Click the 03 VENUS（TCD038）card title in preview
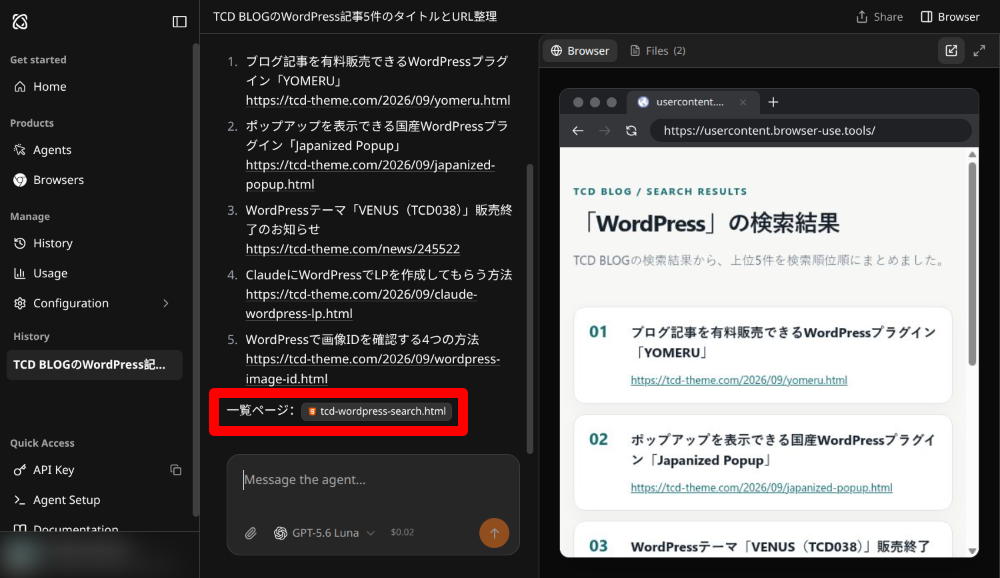 [x=780, y=547]
